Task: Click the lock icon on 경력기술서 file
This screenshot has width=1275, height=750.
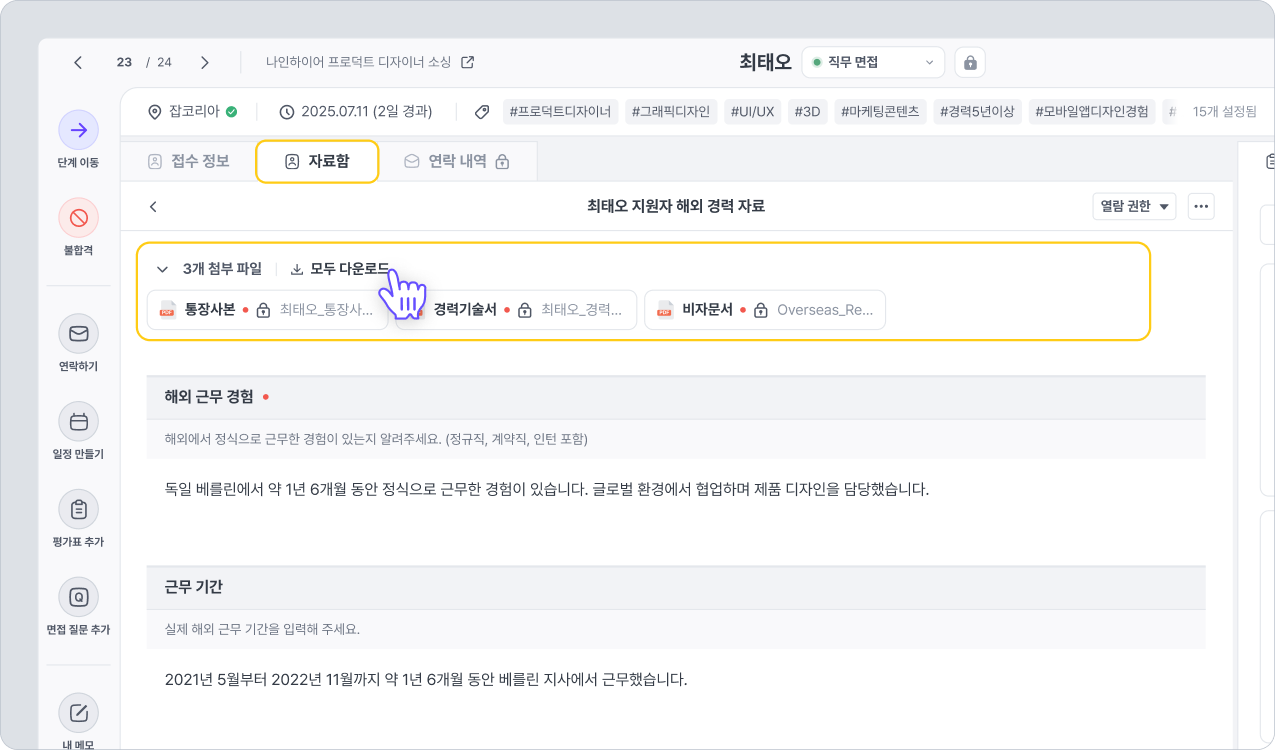Action: point(525,310)
